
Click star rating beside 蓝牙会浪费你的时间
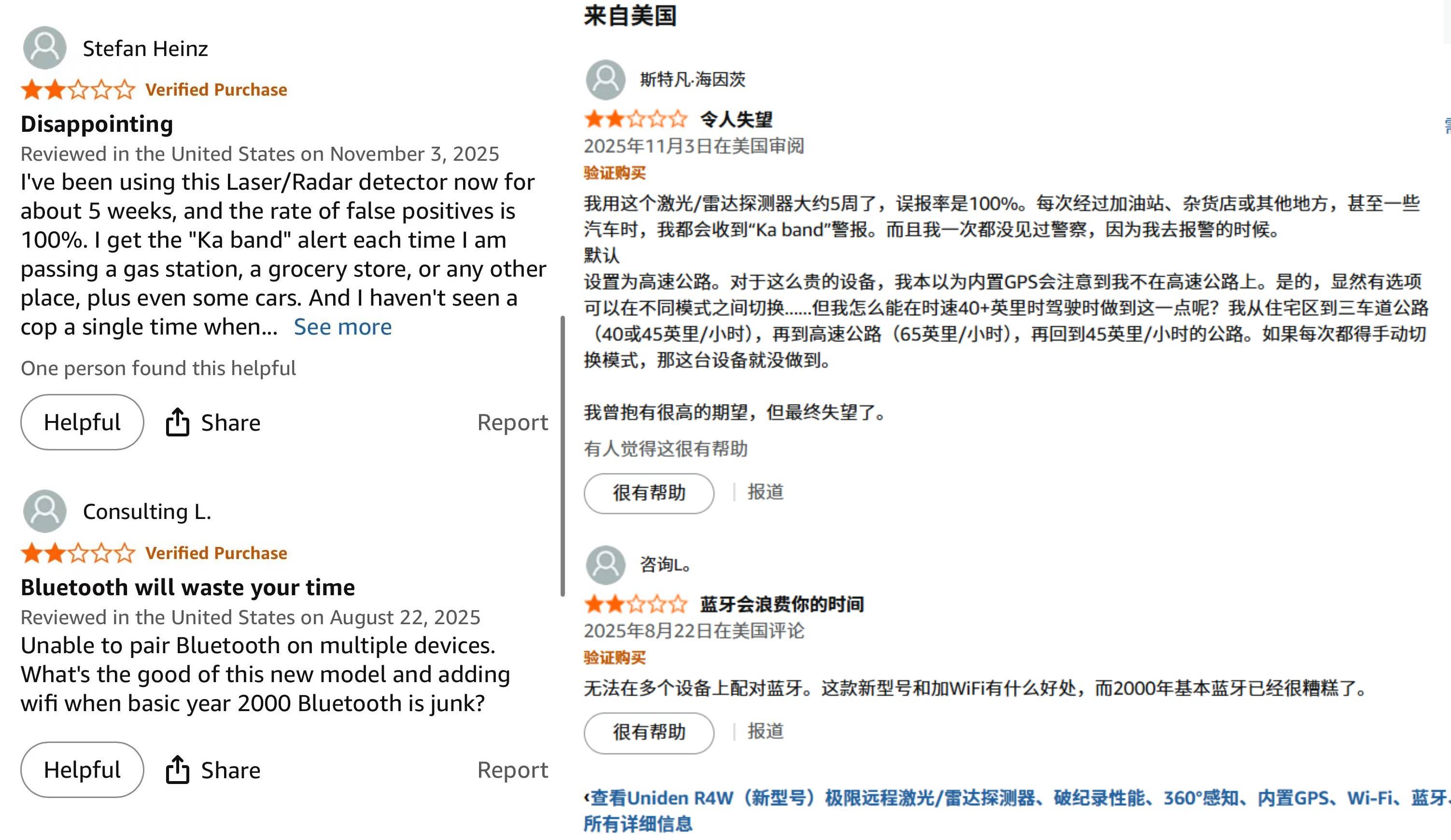(x=635, y=604)
